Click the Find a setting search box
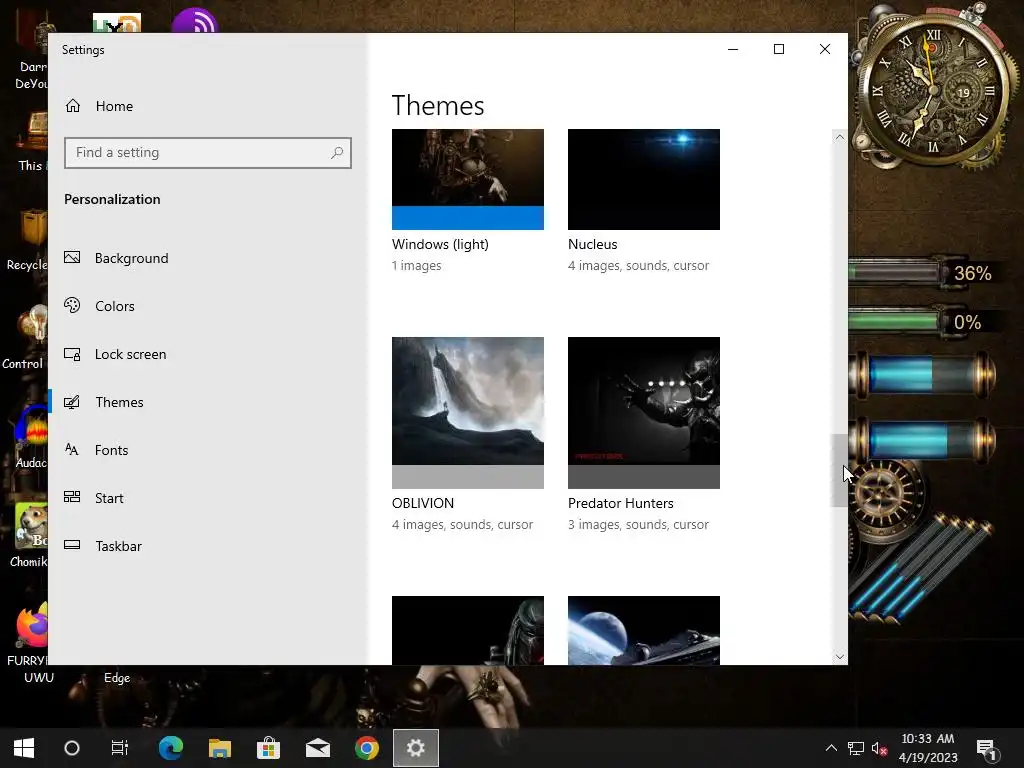The height and width of the screenshot is (768, 1024). pyautogui.click(x=208, y=153)
